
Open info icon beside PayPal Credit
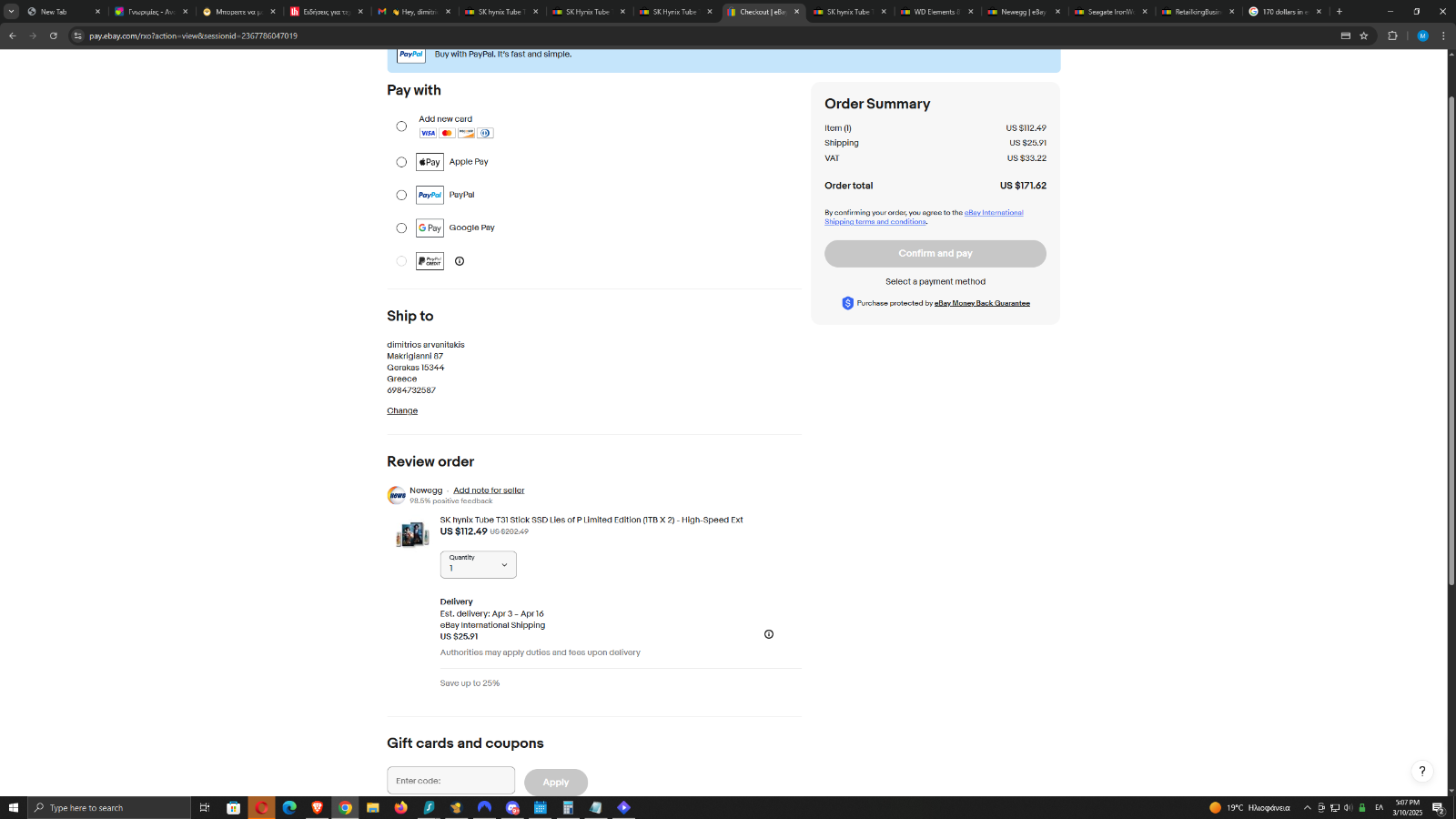point(460,261)
